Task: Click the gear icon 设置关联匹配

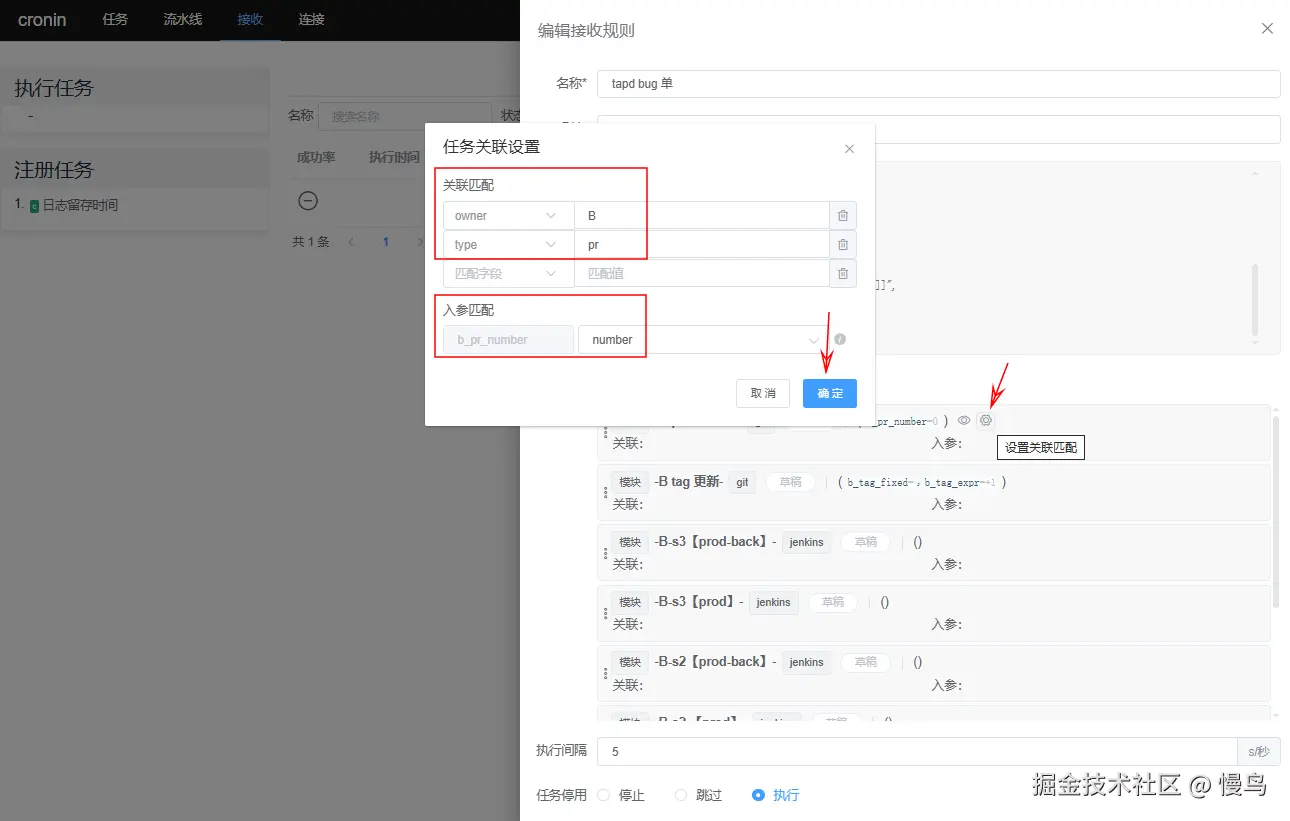Action: 986,421
